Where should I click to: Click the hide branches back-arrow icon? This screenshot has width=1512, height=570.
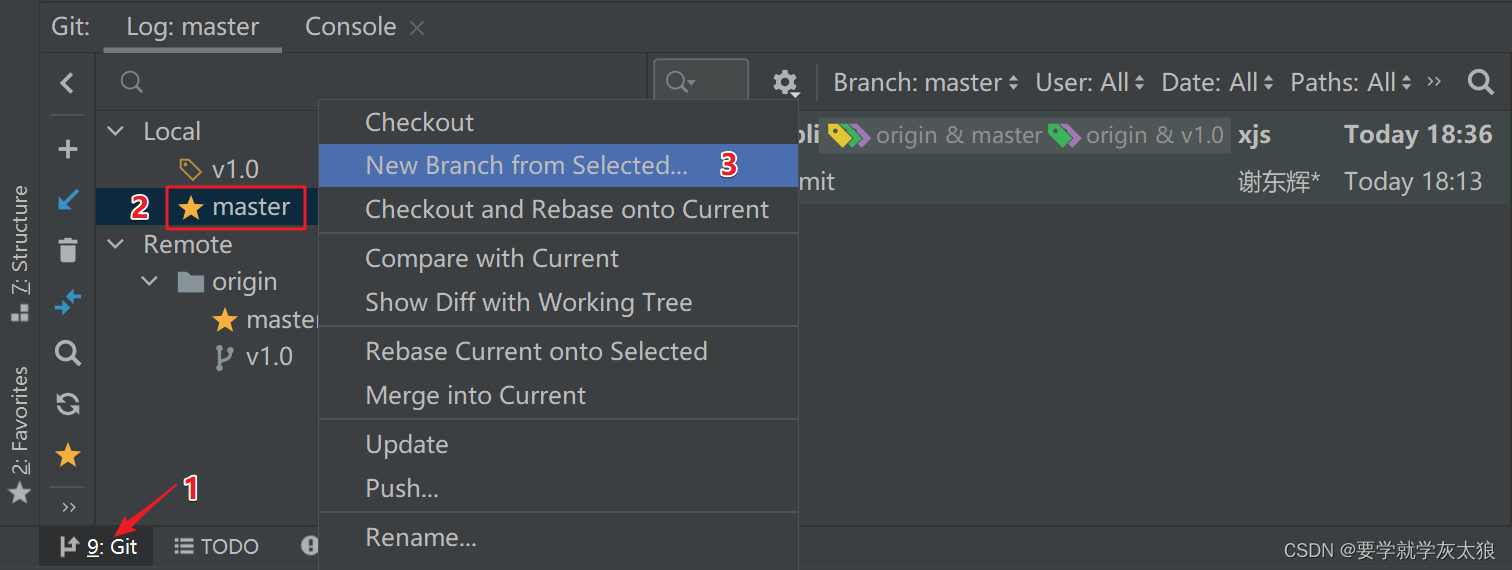point(67,83)
